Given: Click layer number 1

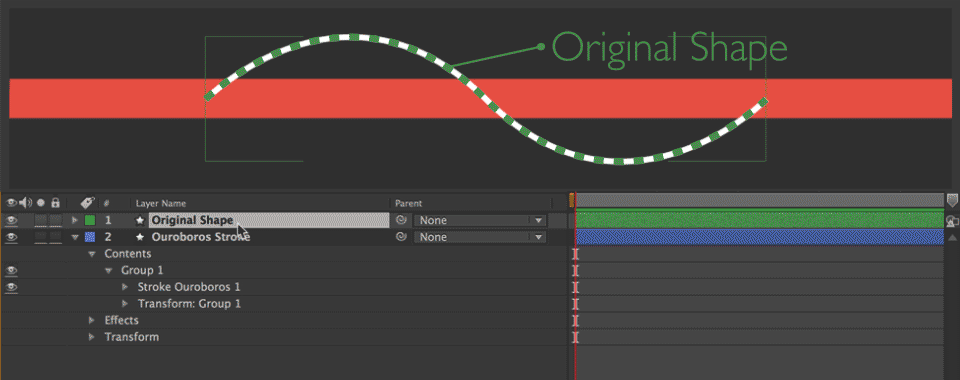Looking at the screenshot, I should tap(108, 220).
